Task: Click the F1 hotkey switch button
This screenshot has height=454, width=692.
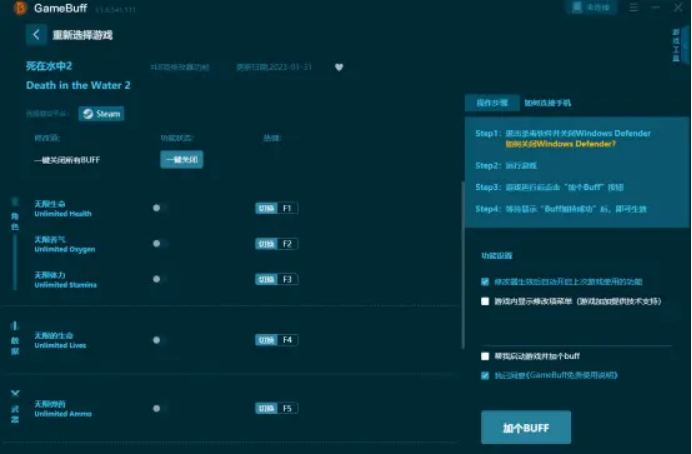Action: (276, 208)
